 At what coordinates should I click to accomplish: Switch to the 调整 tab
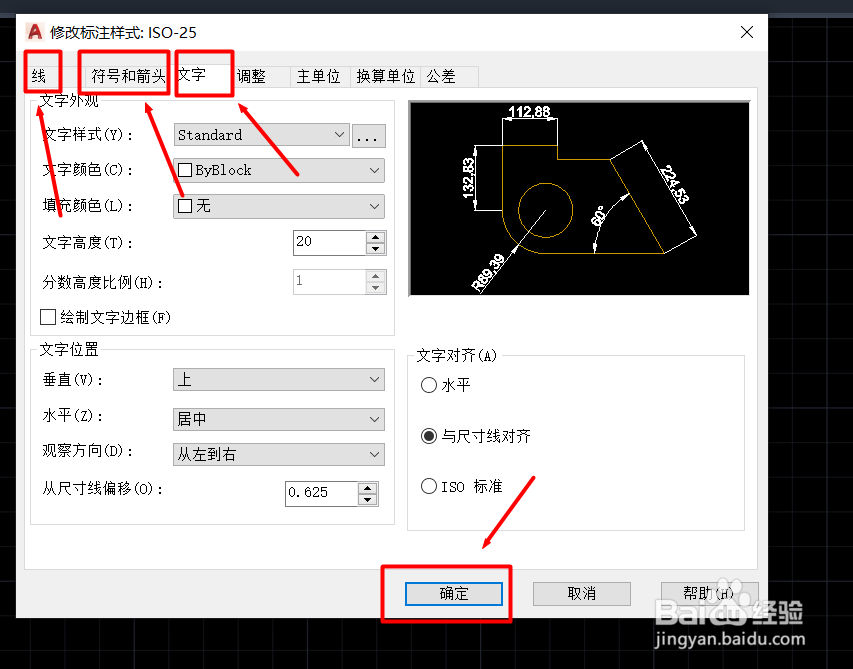(x=254, y=75)
